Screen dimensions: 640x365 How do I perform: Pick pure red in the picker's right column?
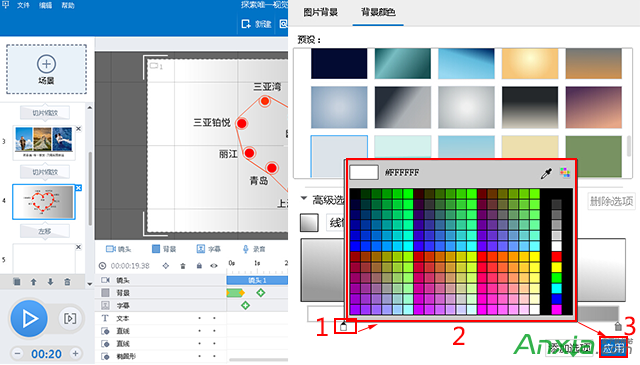pyautogui.click(x=556, y=257)
